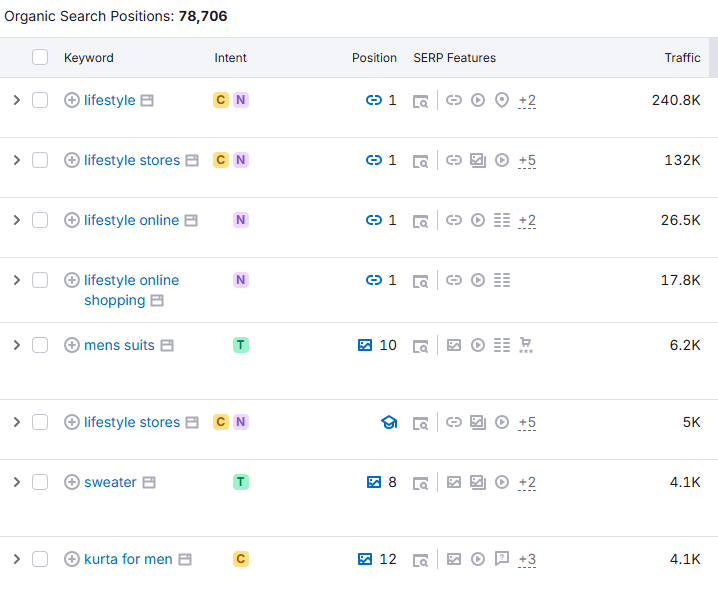Click the image position icon for sweater
The width and height of the screenshot is (718, 595).
[374, 482]
